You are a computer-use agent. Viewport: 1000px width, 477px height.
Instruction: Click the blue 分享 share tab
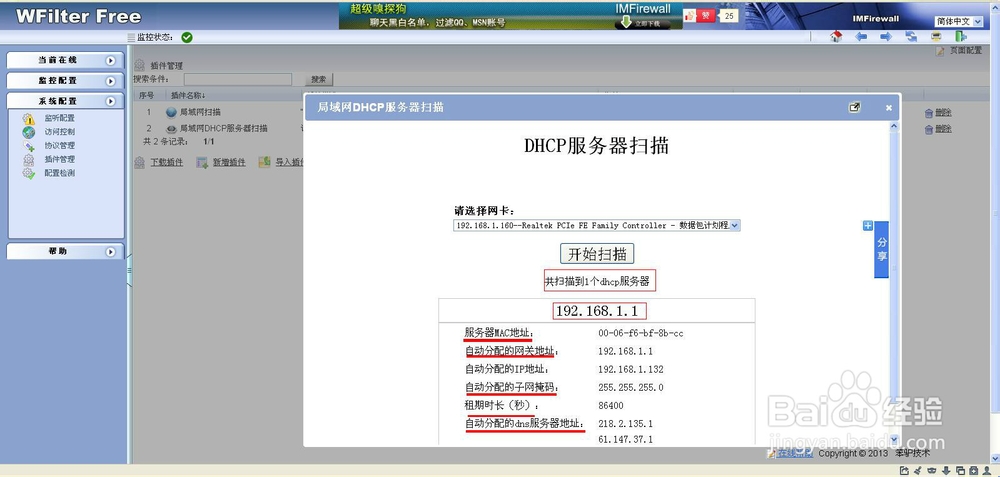point(881,249)
